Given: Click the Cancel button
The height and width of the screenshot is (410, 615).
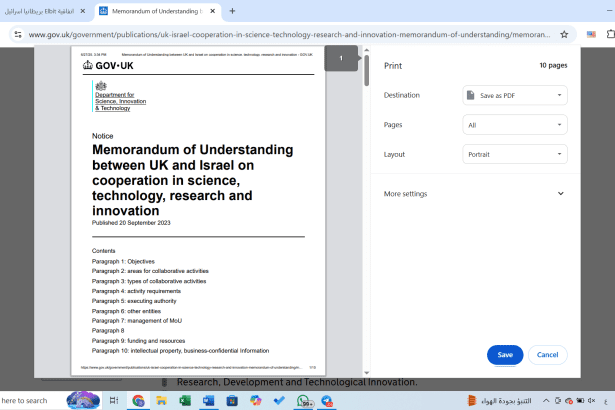Looking at the screenshot, I should pyautogui.click(x=547, y=355).
